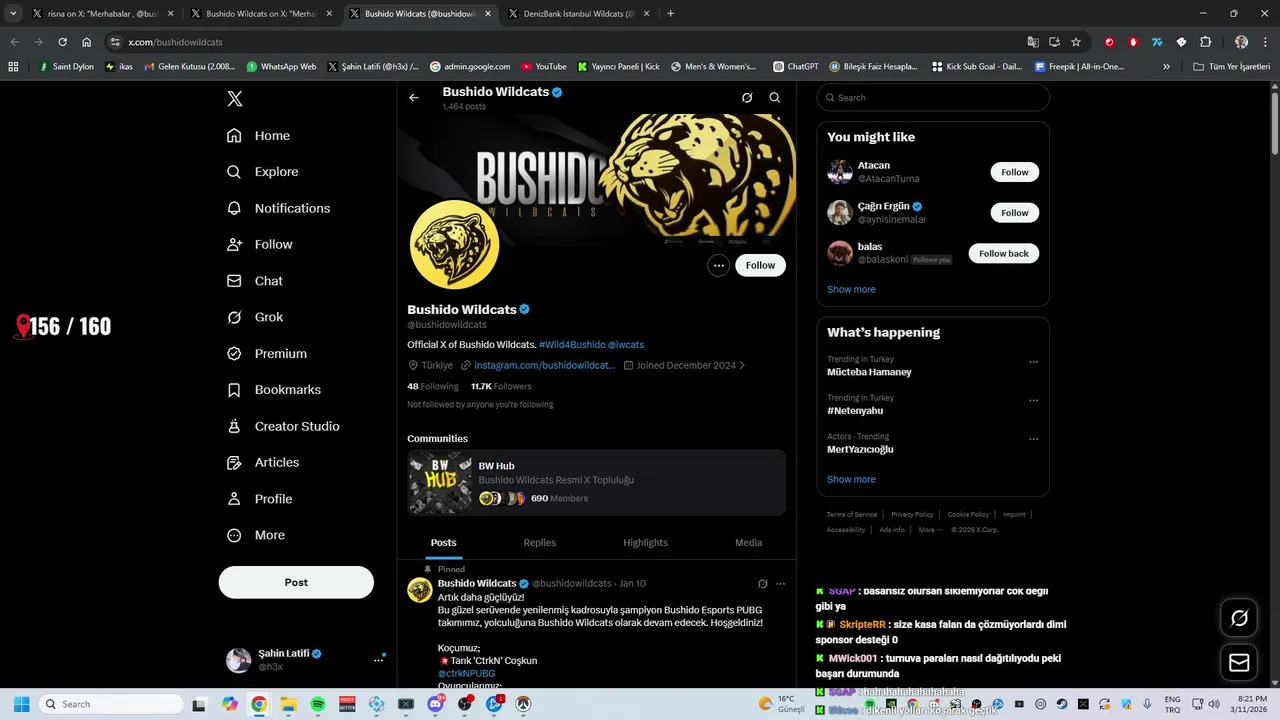Viewport: 1280px width, 720px height.
Task: Follow Çağrı Ergün in suggestions
Action: point(1015,213)
